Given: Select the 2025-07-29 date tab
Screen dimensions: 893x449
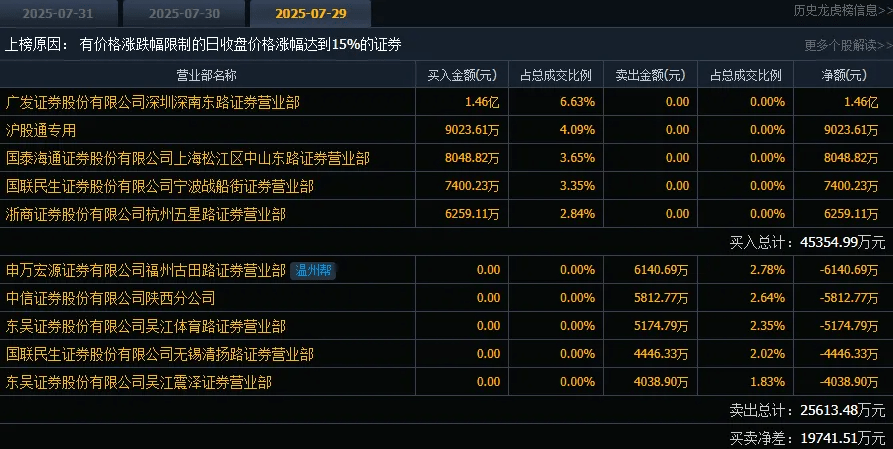Looking at the screenshot, I should pyautogui.click(x=310, y=13).
